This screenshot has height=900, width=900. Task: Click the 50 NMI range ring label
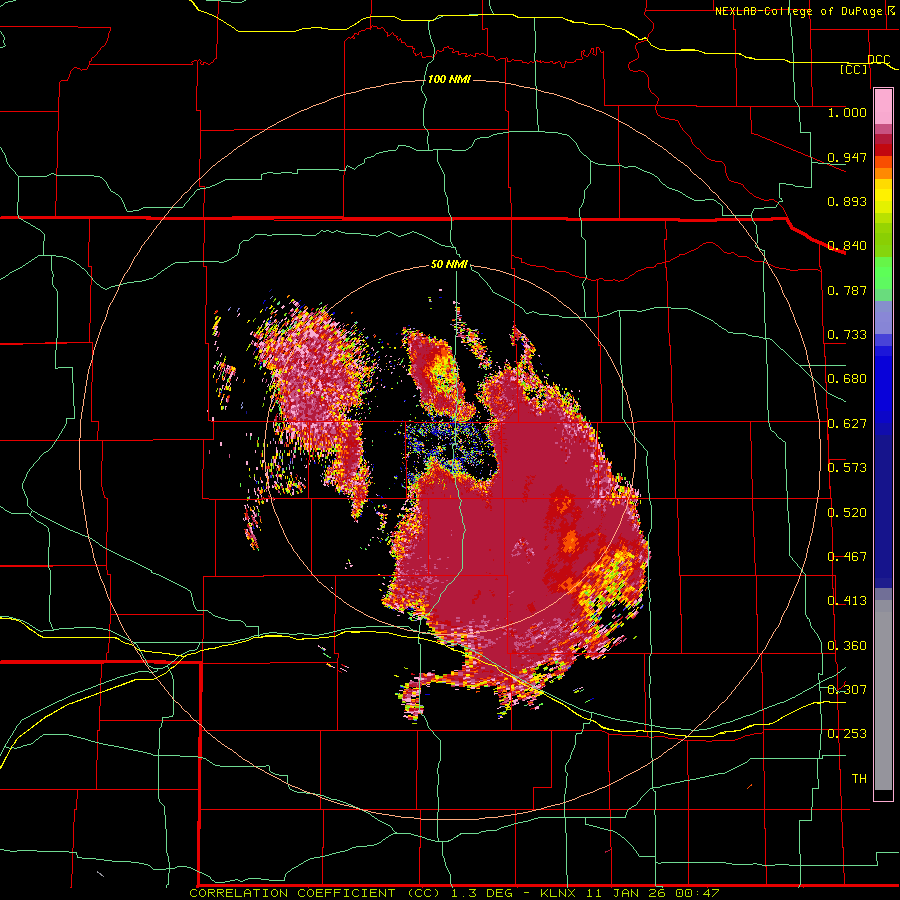(449, 265)
